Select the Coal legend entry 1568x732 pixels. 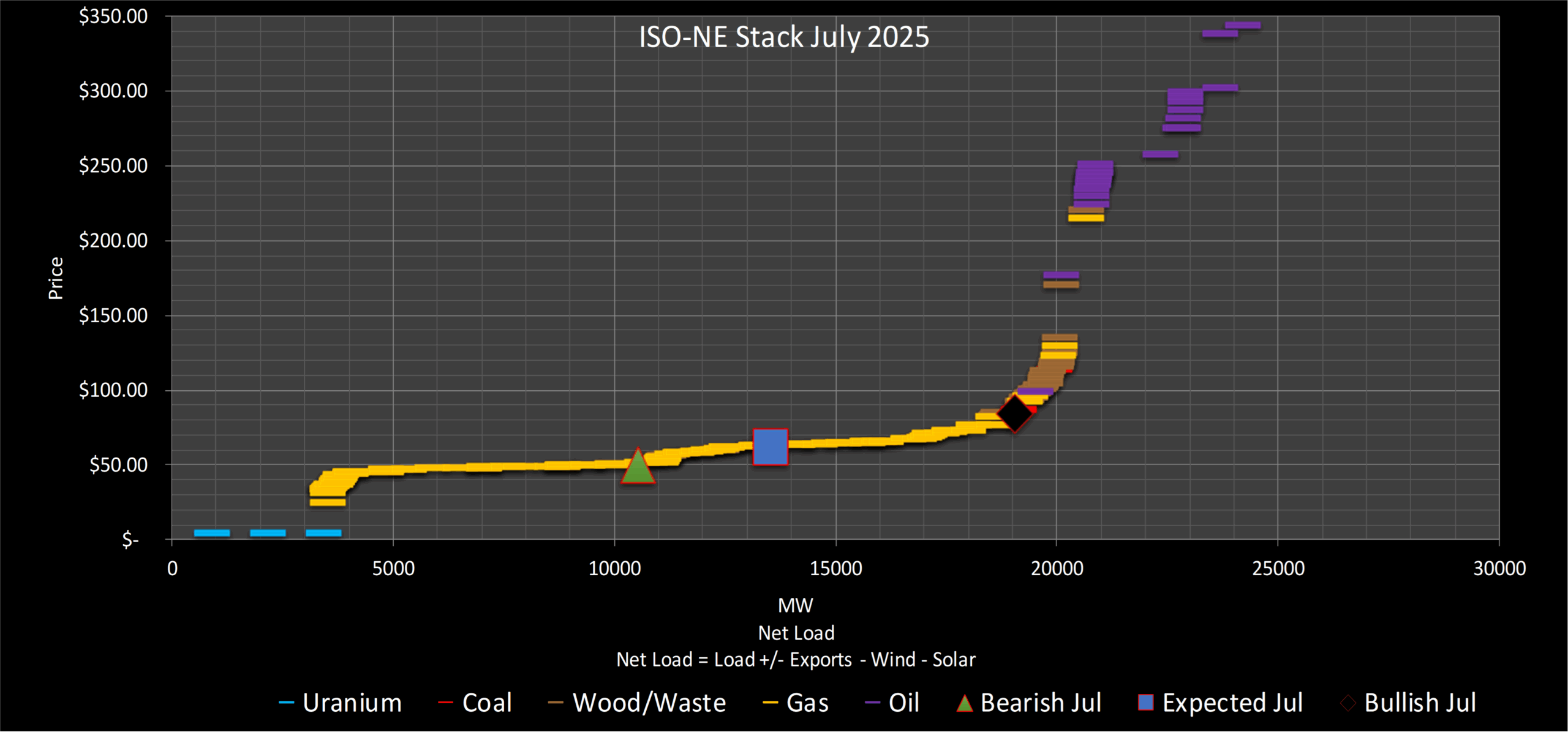click(486, 703)
